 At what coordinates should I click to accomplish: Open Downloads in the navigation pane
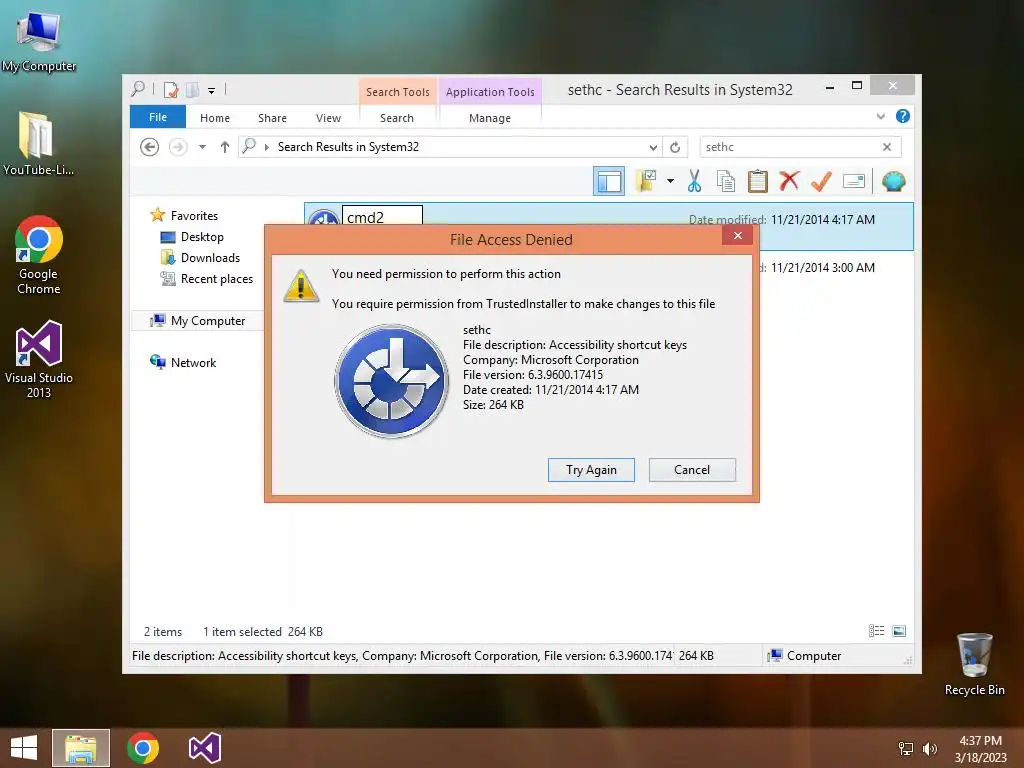(210, 257)
